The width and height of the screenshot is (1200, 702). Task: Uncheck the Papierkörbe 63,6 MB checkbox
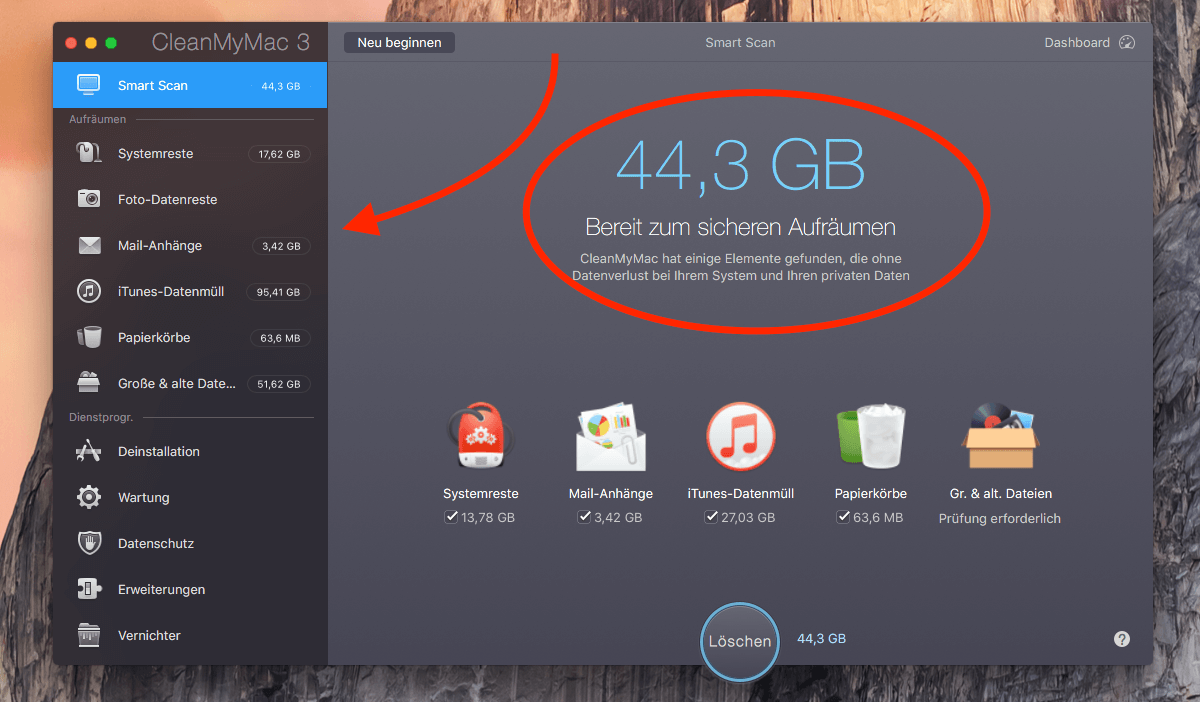[844, 517]
